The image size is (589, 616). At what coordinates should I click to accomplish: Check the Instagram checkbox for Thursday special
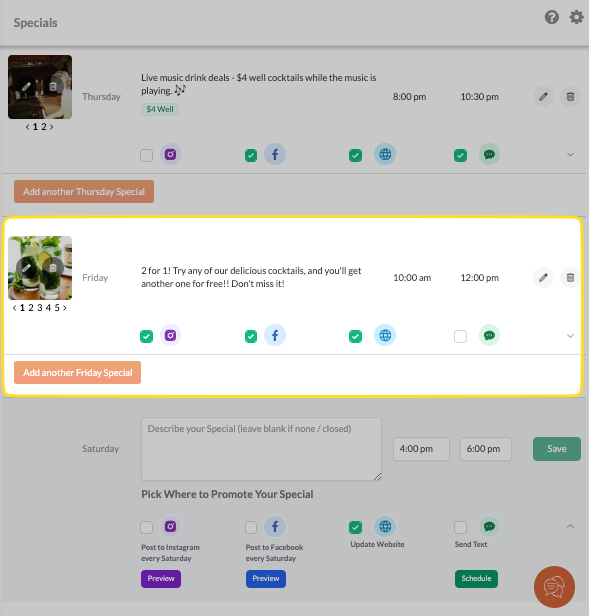(147, 155)
